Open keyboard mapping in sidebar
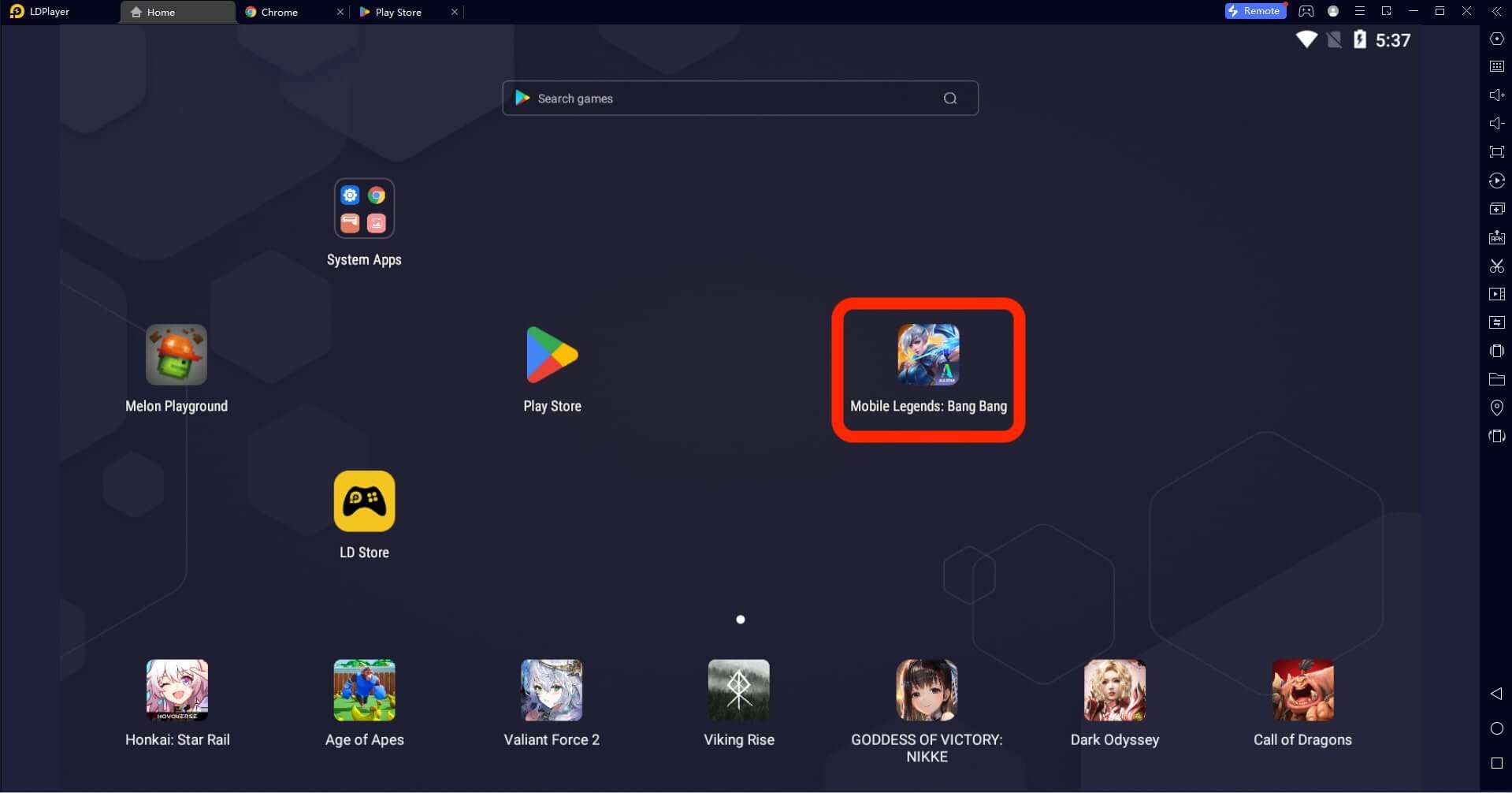This screenshot has height=793, width=1512. (x=1496, y=67)
